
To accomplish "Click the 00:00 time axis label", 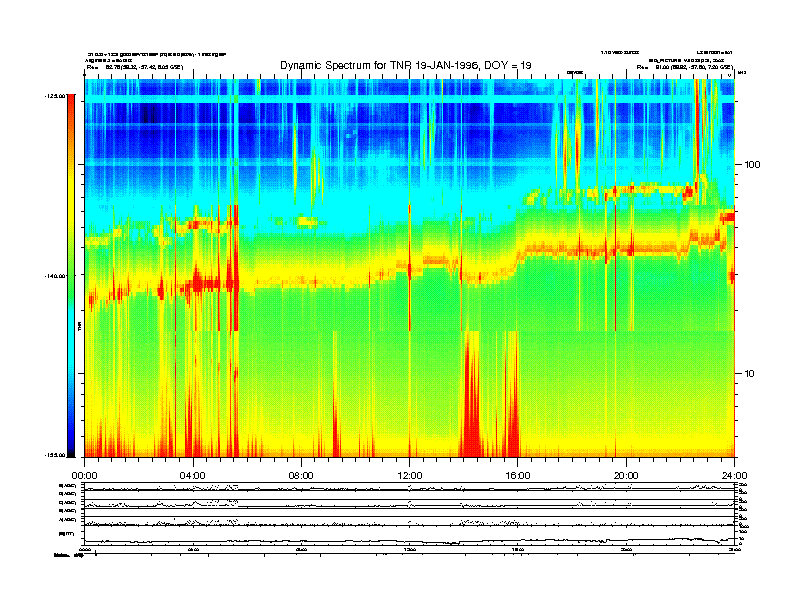I will 84,476.
